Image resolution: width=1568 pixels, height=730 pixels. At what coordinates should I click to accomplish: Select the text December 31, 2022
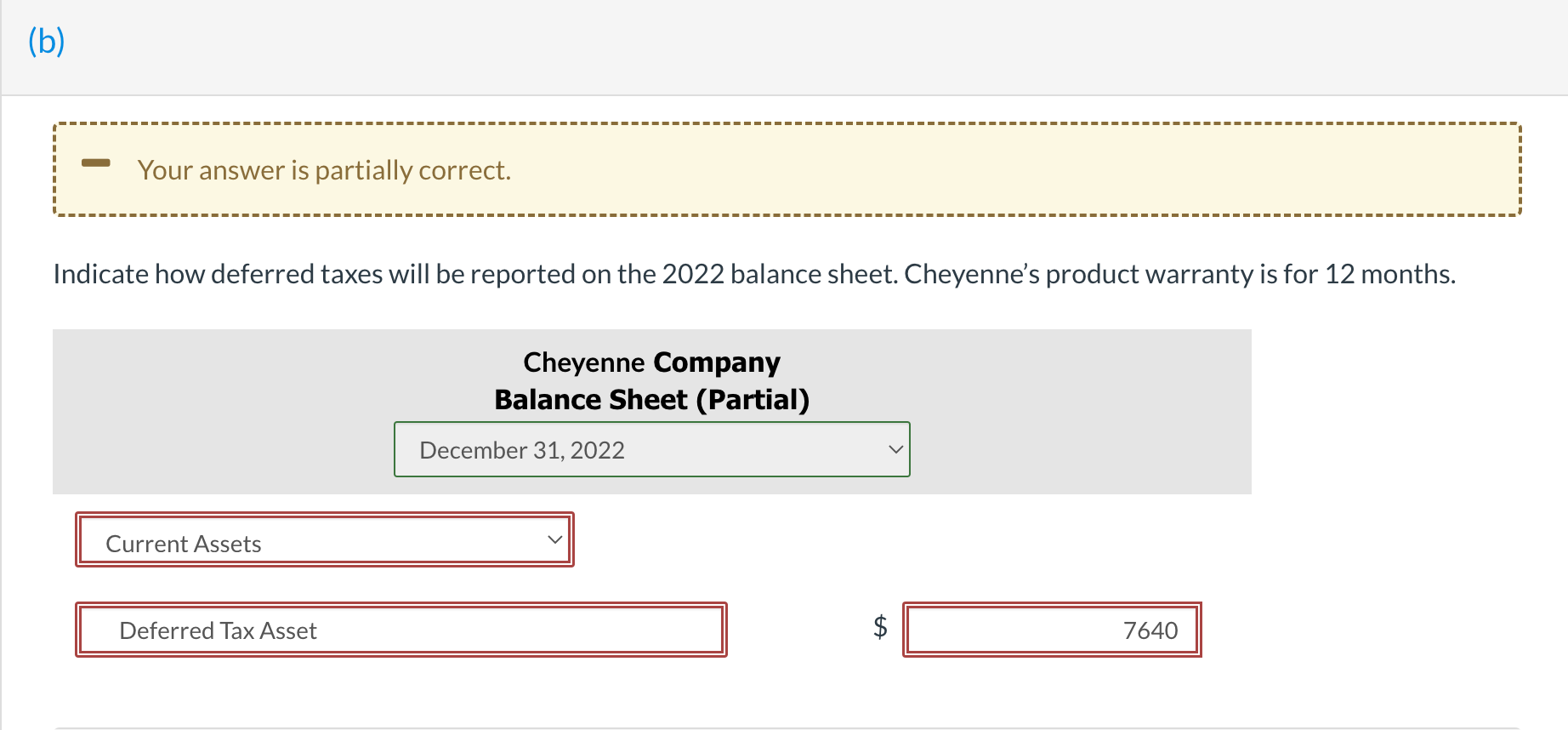pos(521,449)
